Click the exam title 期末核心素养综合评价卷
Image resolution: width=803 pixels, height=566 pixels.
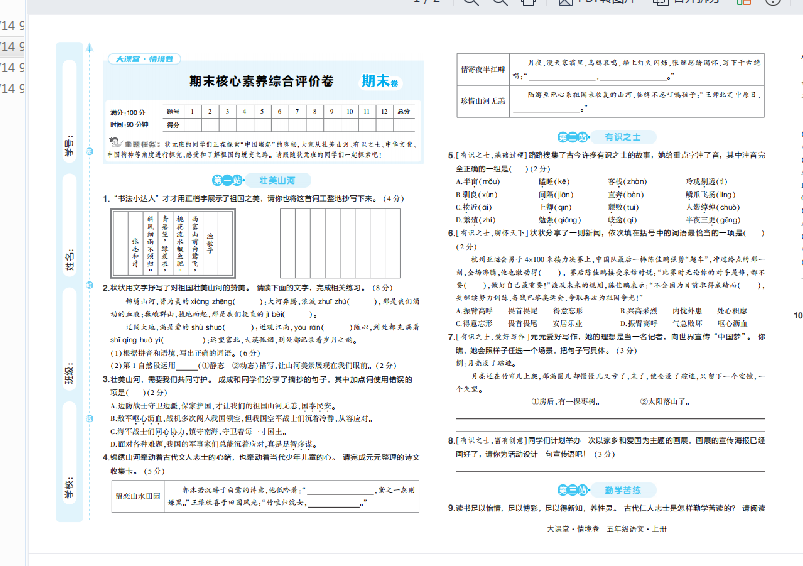pyautogui.click(x=262, y=82)
